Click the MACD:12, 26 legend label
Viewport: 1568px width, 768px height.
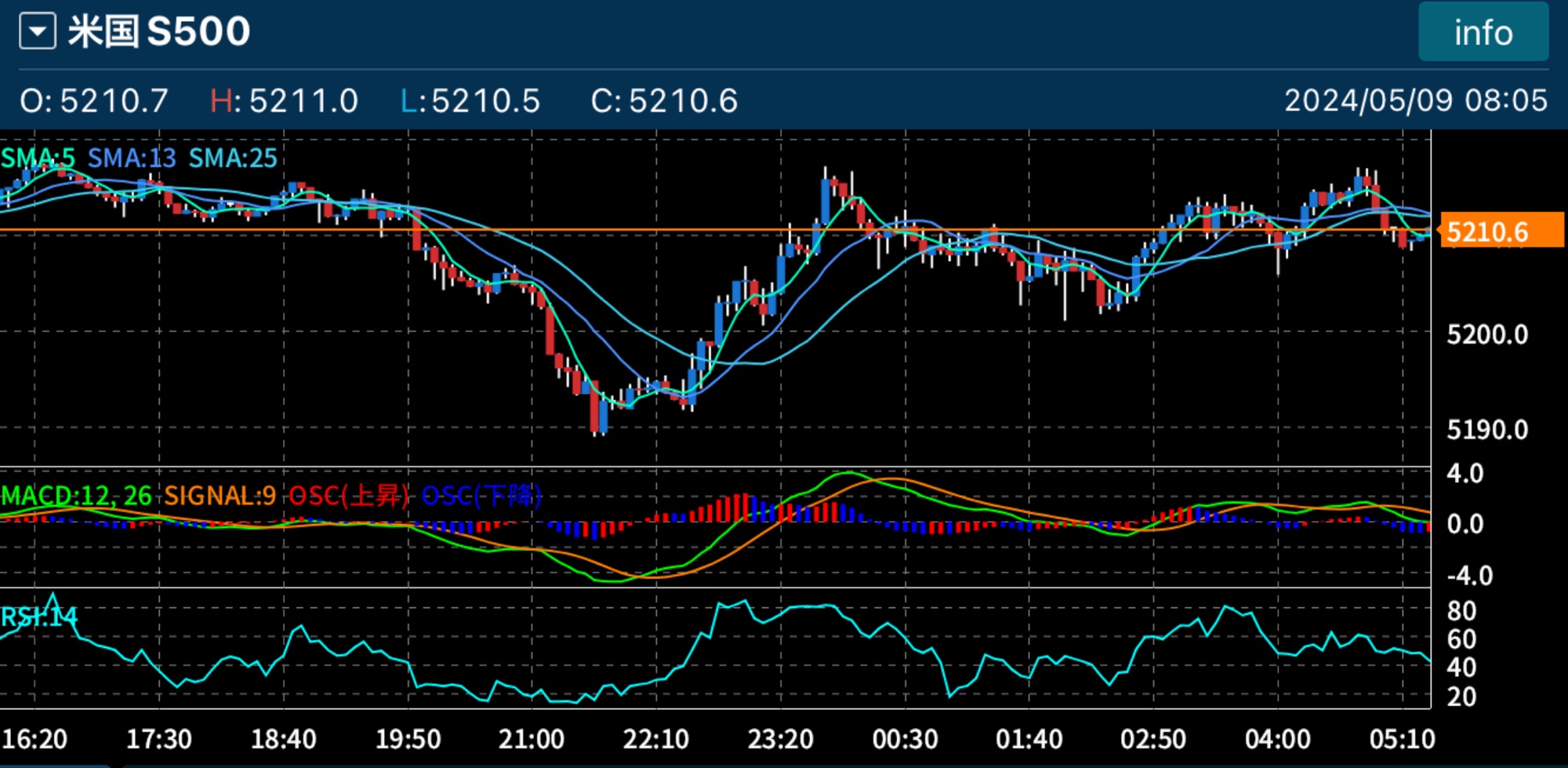pyautogui.click(x=76, y=496)
